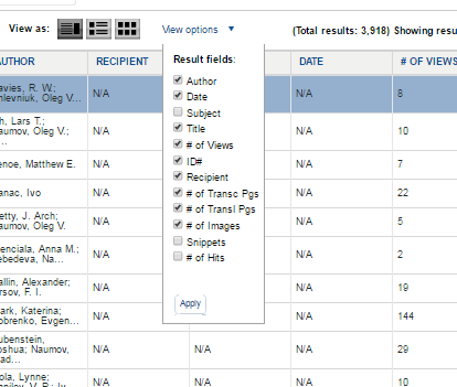457x387 pixels.
Task: Uncheck the ID# result field
Action: click(x=178, y=160)
